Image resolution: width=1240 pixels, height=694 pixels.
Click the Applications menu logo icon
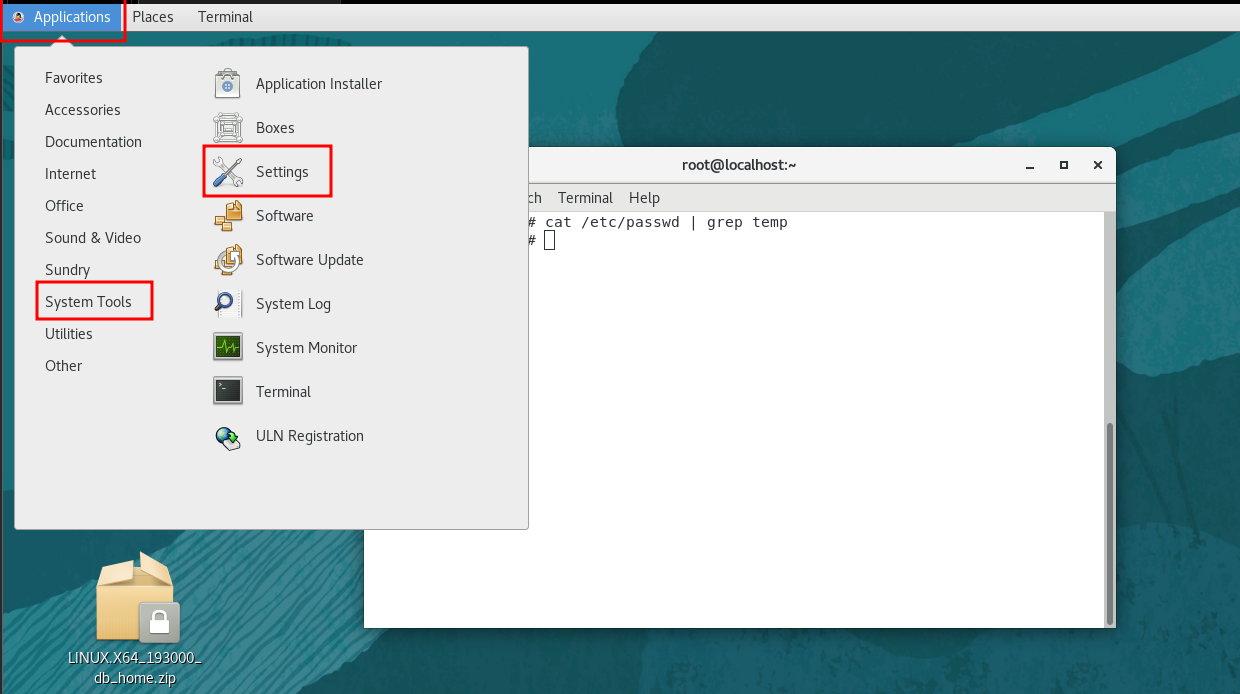pyautogui.click(x=18, y=17)
